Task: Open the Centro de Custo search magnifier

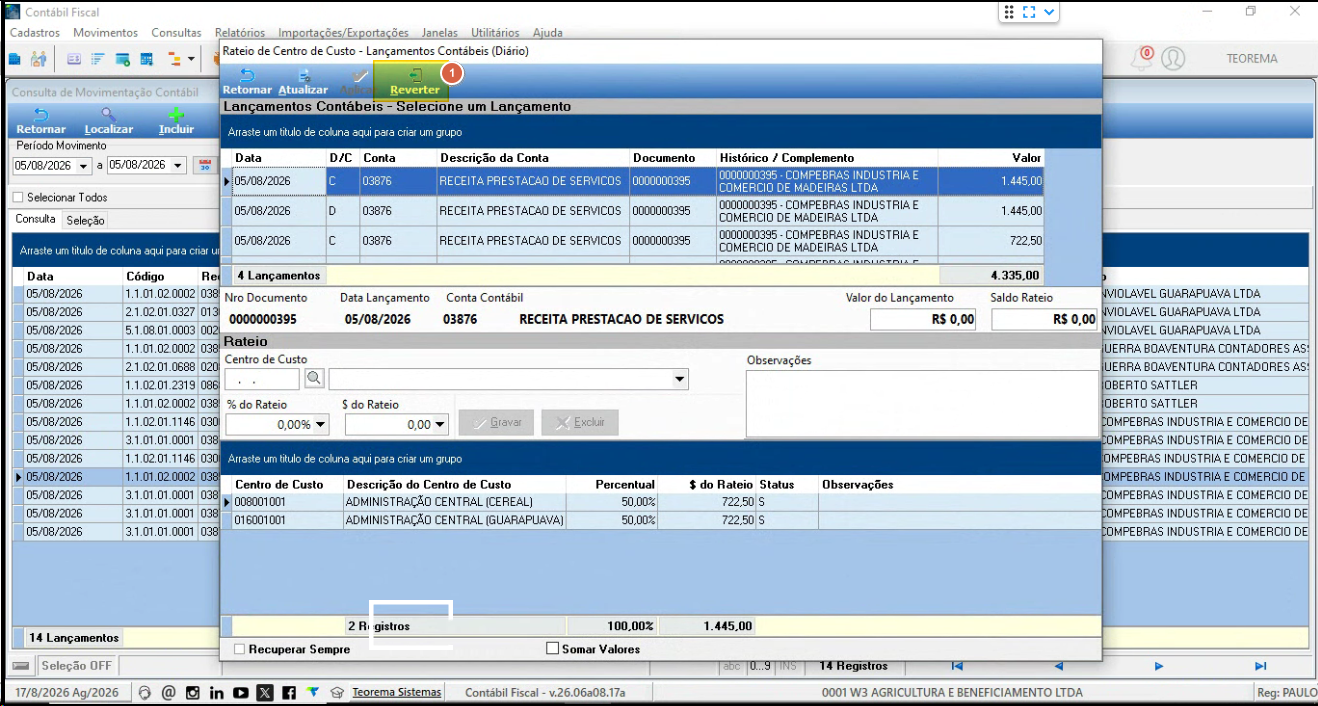Action: pos(314,379)
